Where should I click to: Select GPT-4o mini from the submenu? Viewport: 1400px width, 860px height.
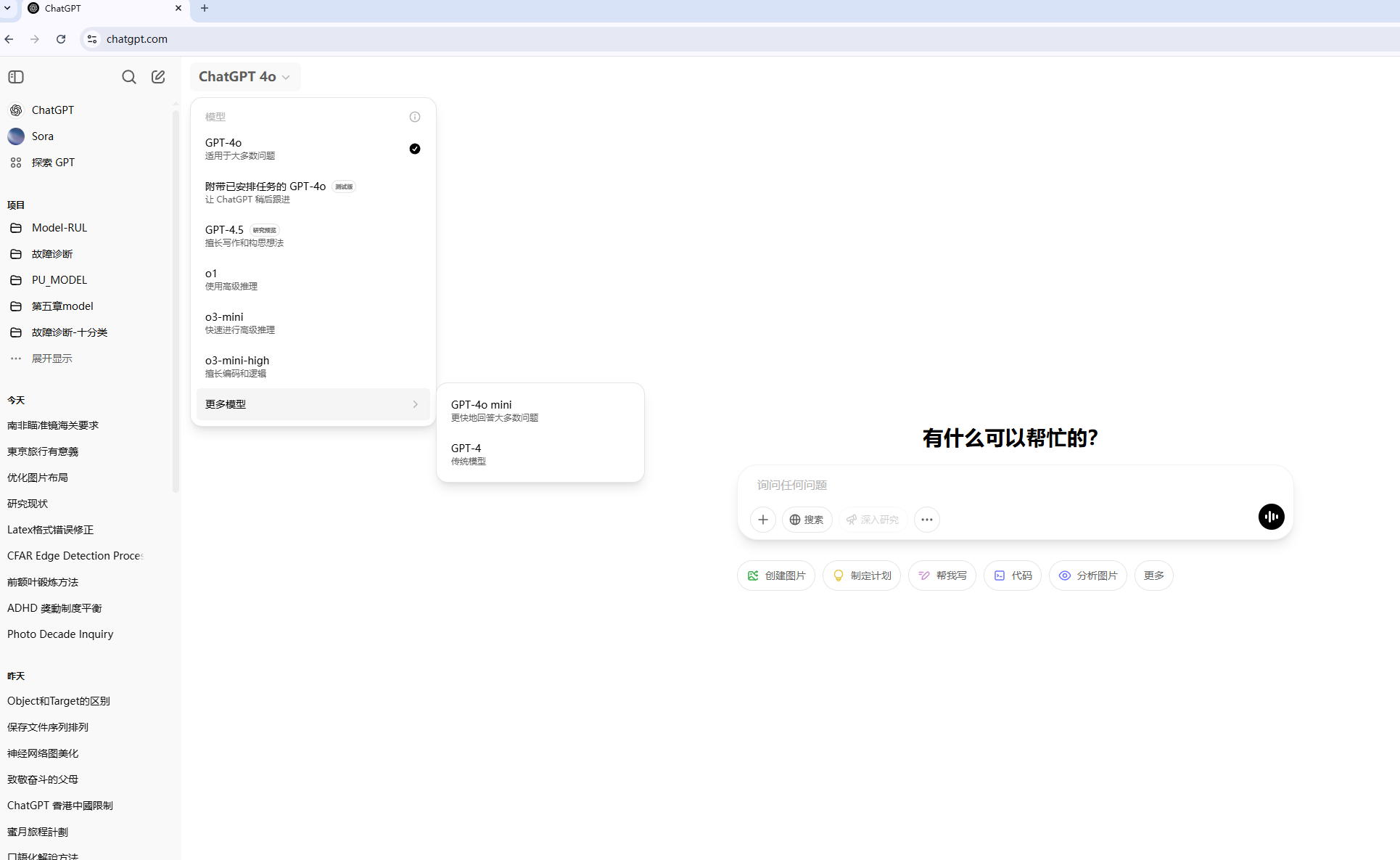coord(540,411)
